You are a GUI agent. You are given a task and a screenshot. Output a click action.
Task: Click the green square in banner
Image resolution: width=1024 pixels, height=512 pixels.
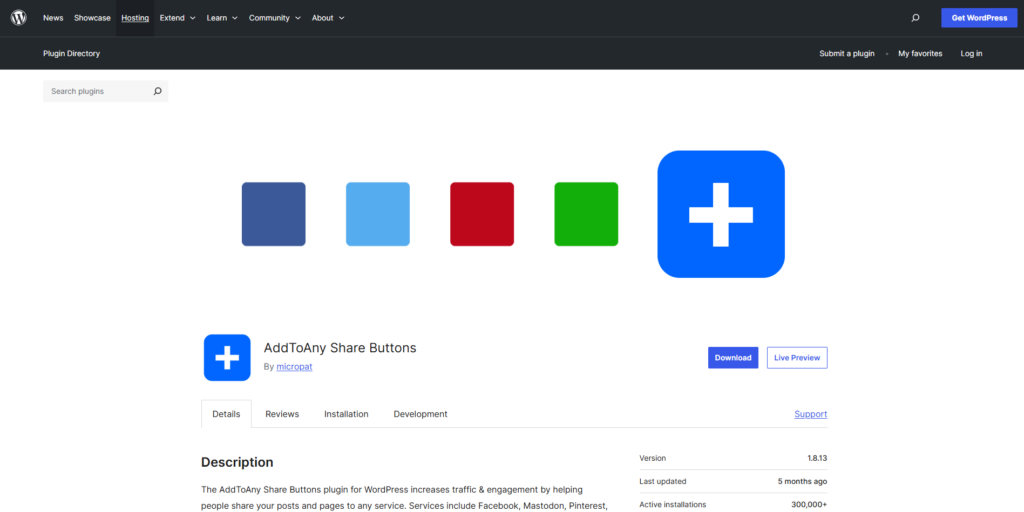[586, 214]
